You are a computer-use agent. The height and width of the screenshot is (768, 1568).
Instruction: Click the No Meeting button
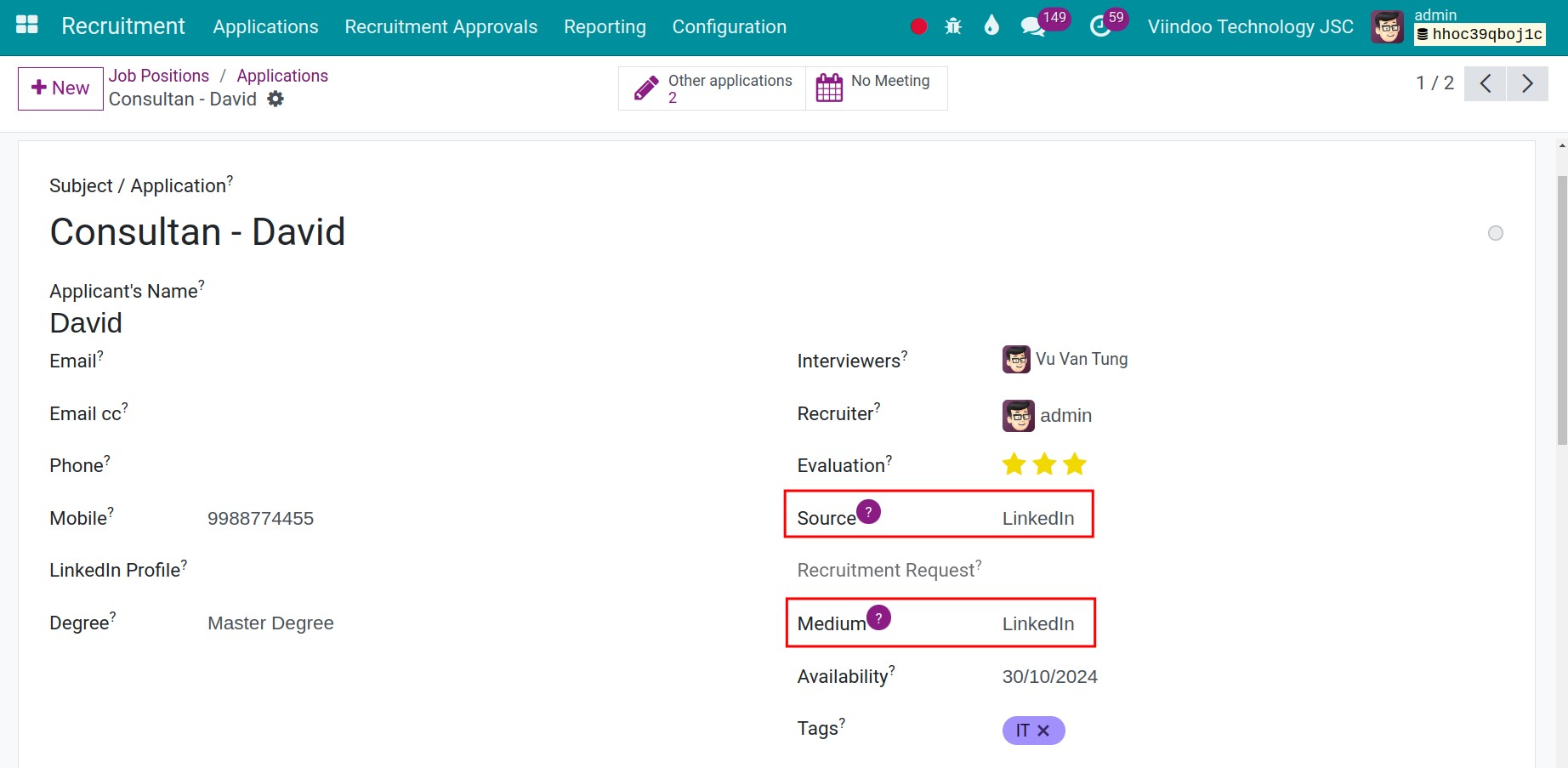click(877, 88)
